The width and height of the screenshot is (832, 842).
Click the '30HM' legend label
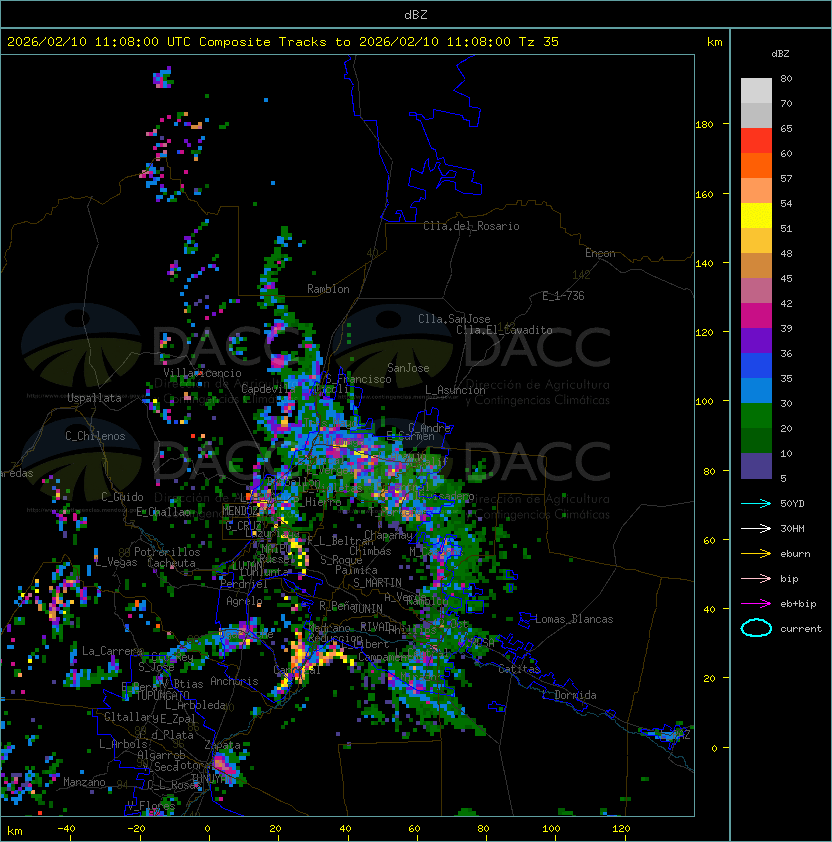coord(792,529)
